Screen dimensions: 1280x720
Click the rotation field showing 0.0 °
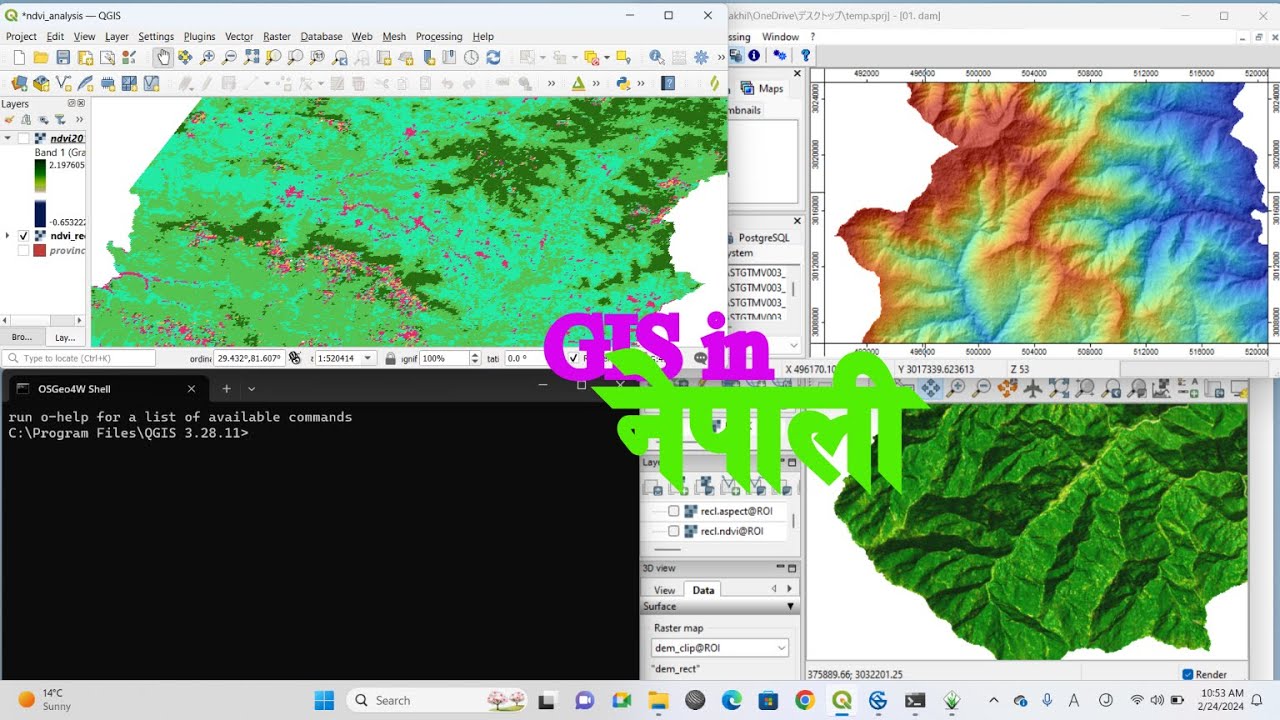click(x=525, y=358)
